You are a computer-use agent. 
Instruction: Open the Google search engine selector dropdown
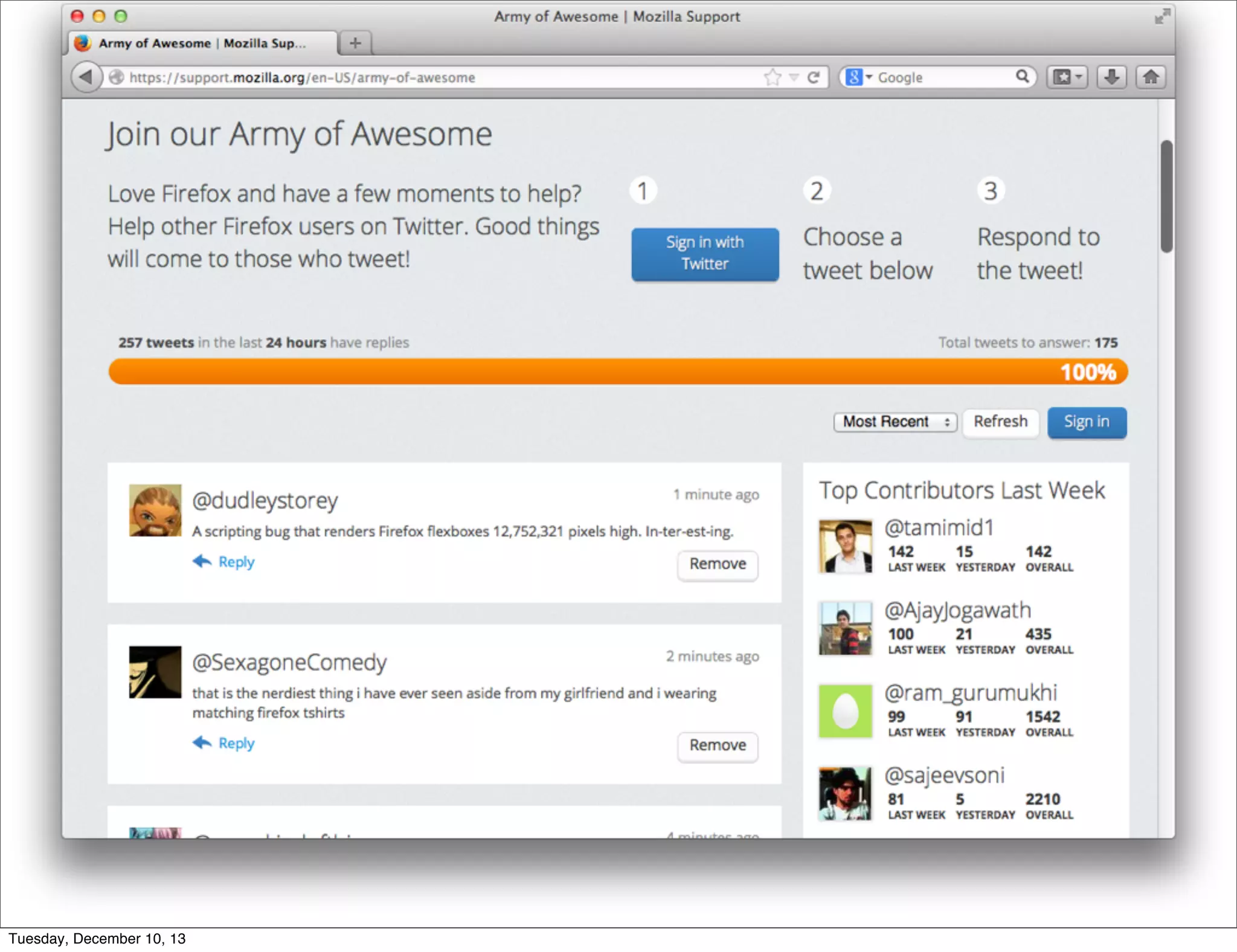[858, 77]
